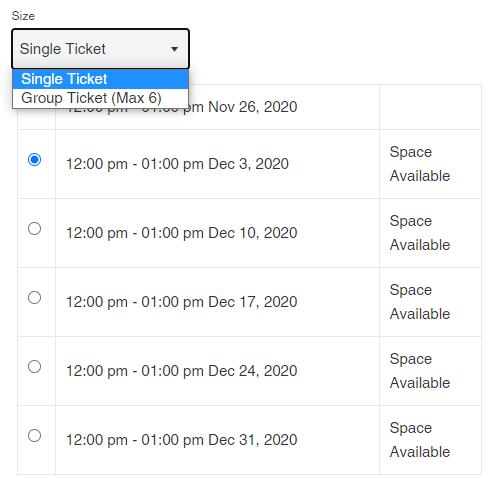Select the Dec 10, 2020 radio button
488x478 pixels.
[x=34, y=228]
